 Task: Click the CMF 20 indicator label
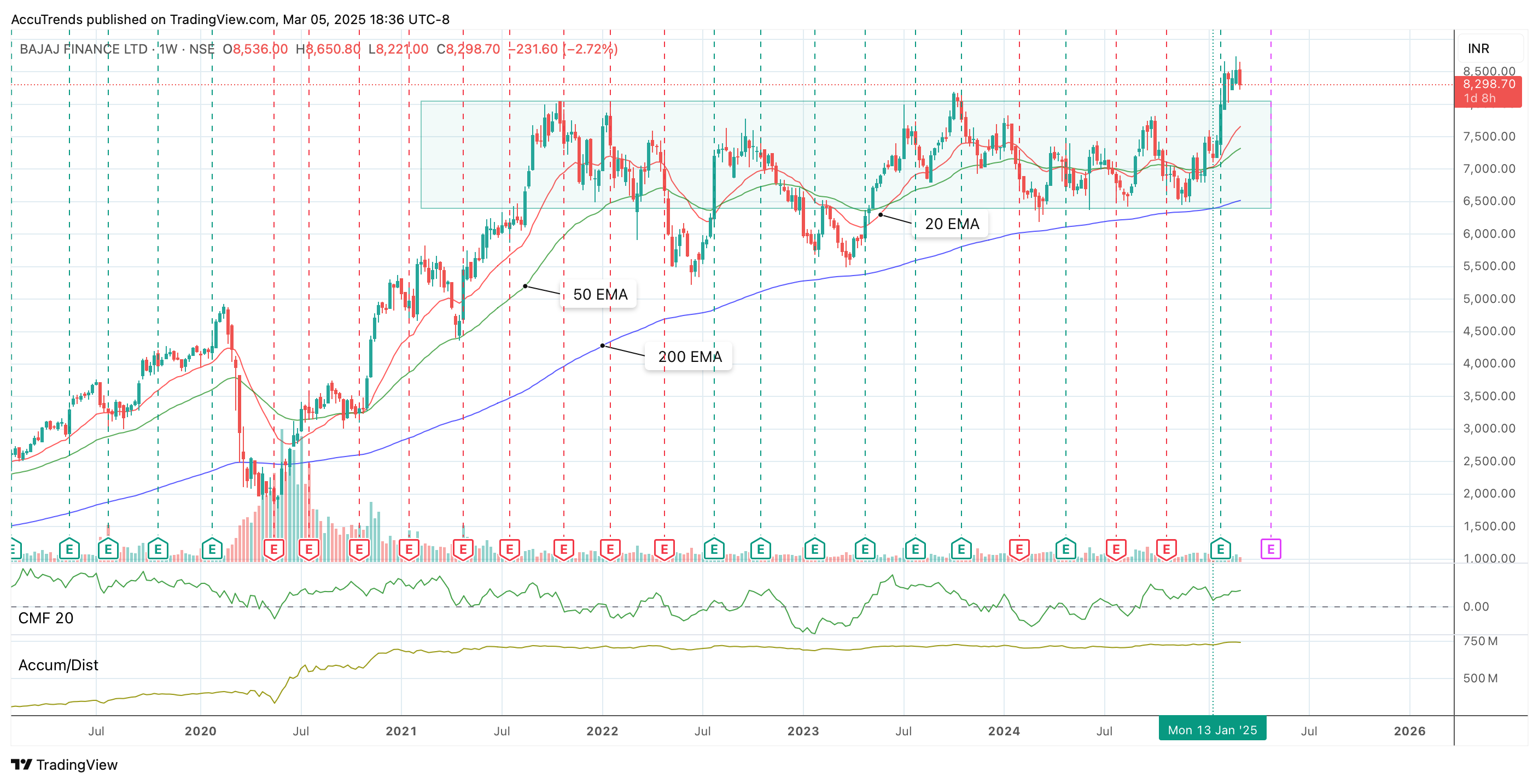pos(46,618)
